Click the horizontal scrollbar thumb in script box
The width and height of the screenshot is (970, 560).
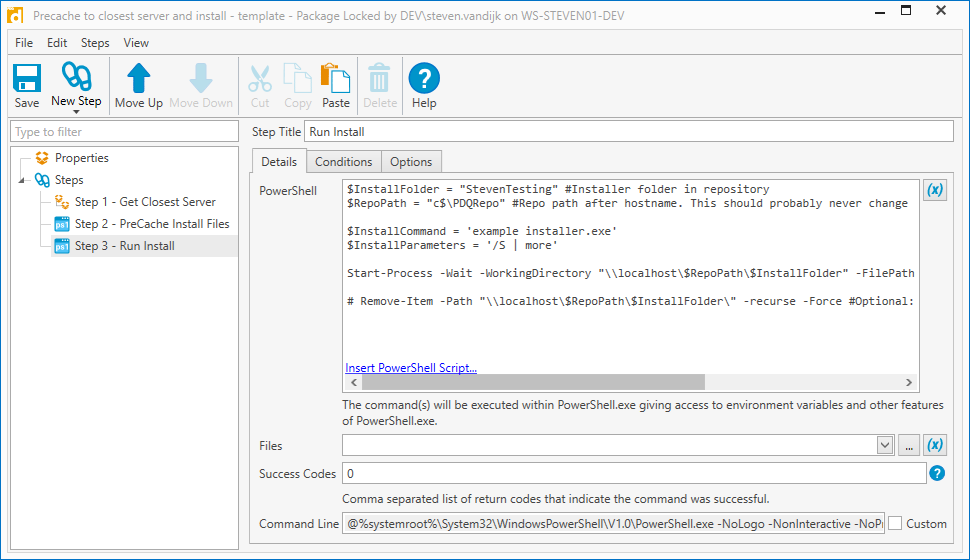click(533, 382)
